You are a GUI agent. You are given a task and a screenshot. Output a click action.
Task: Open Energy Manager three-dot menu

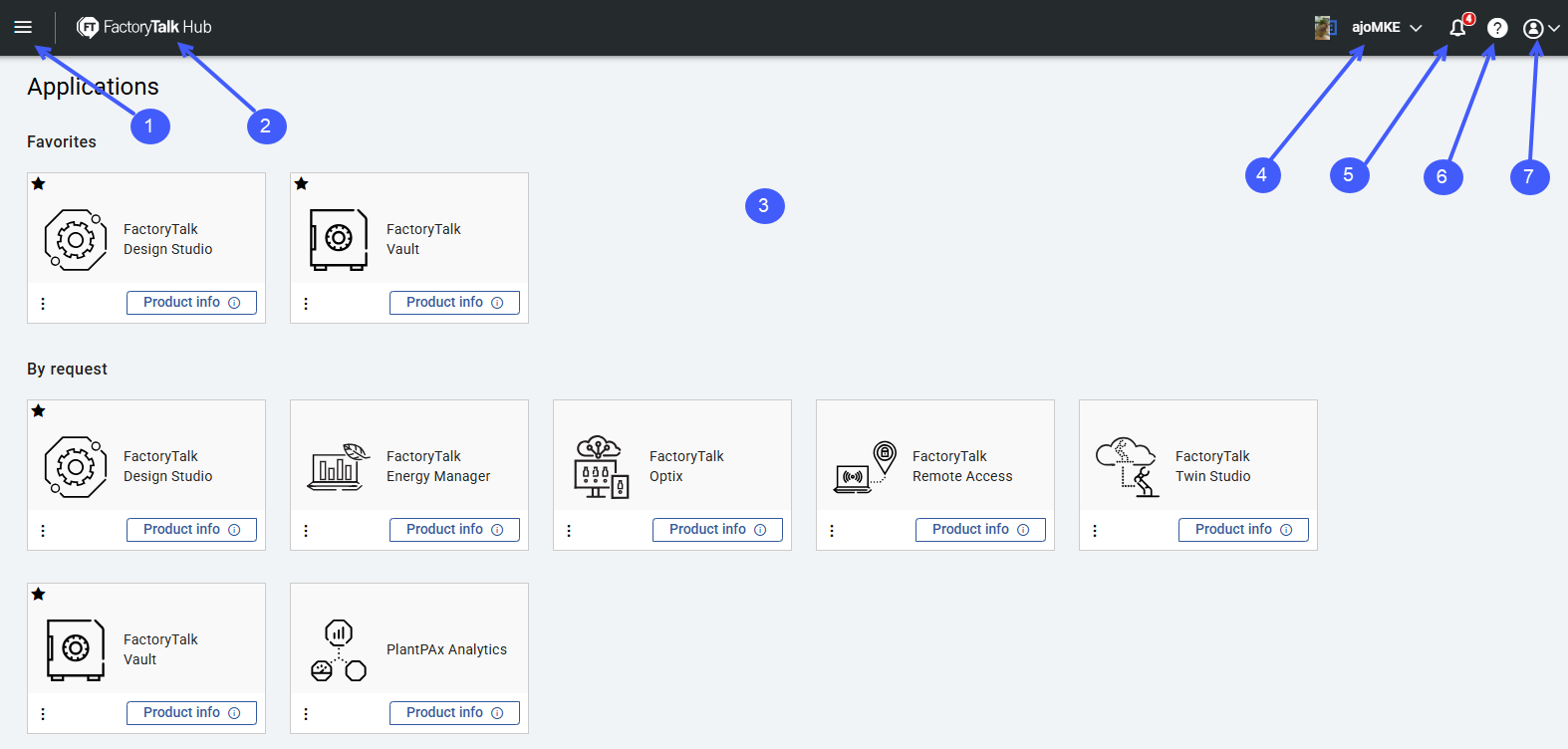click(306, 531)
